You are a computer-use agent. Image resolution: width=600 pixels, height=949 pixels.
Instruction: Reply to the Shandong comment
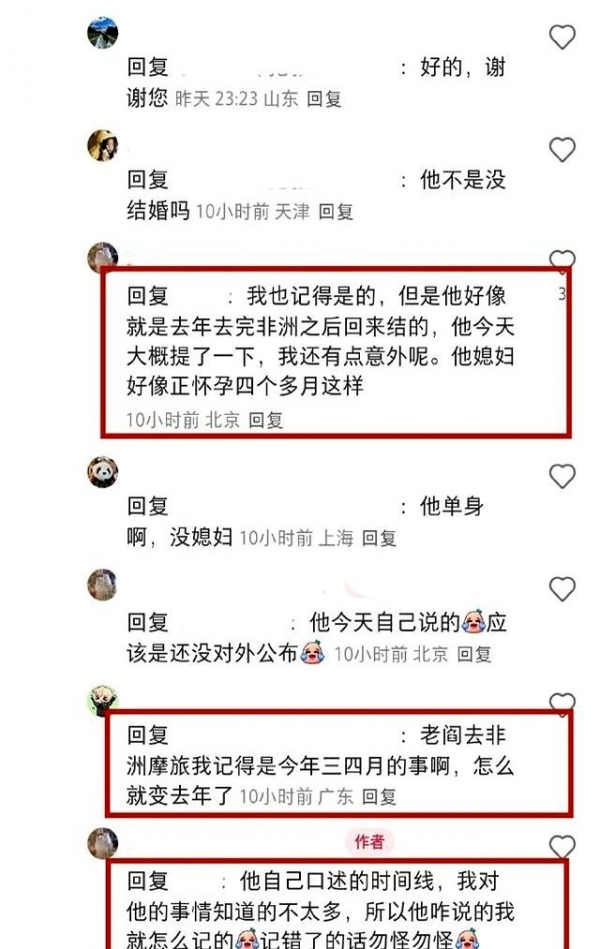(325, 98)
